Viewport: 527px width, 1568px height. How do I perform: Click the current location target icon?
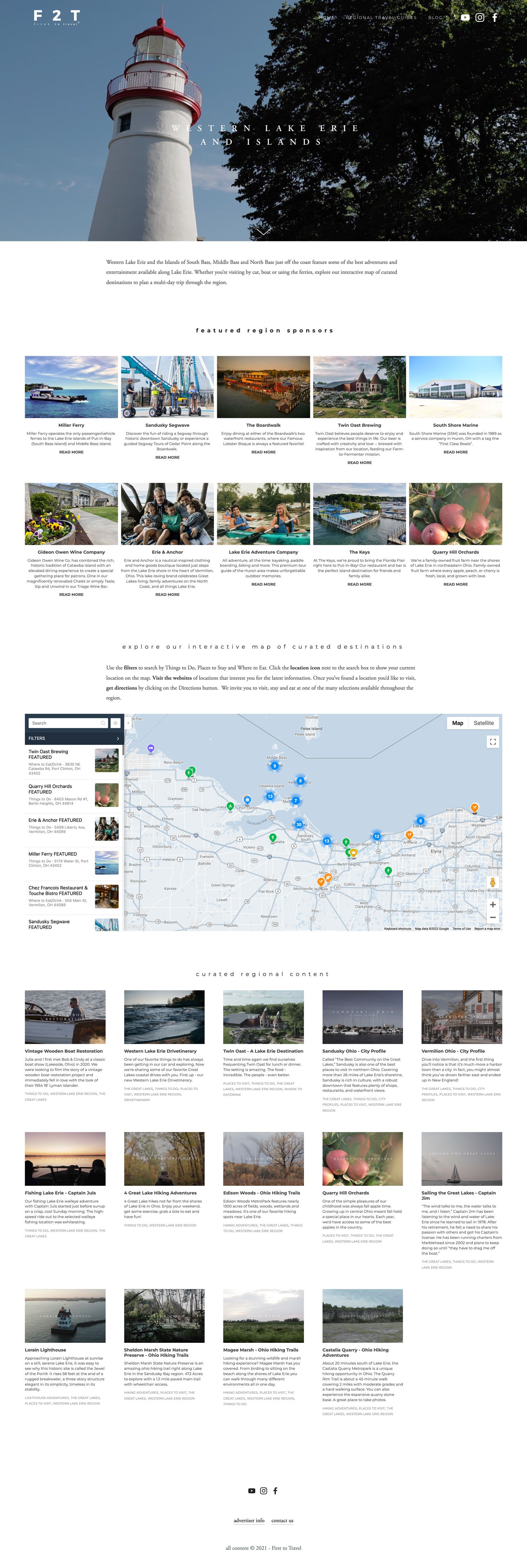tap(116, 723)
